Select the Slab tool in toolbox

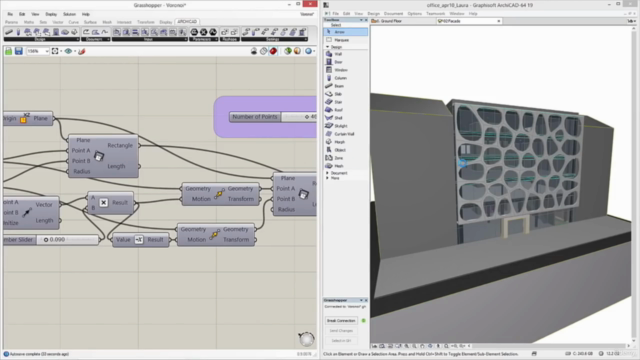point(345,94)
